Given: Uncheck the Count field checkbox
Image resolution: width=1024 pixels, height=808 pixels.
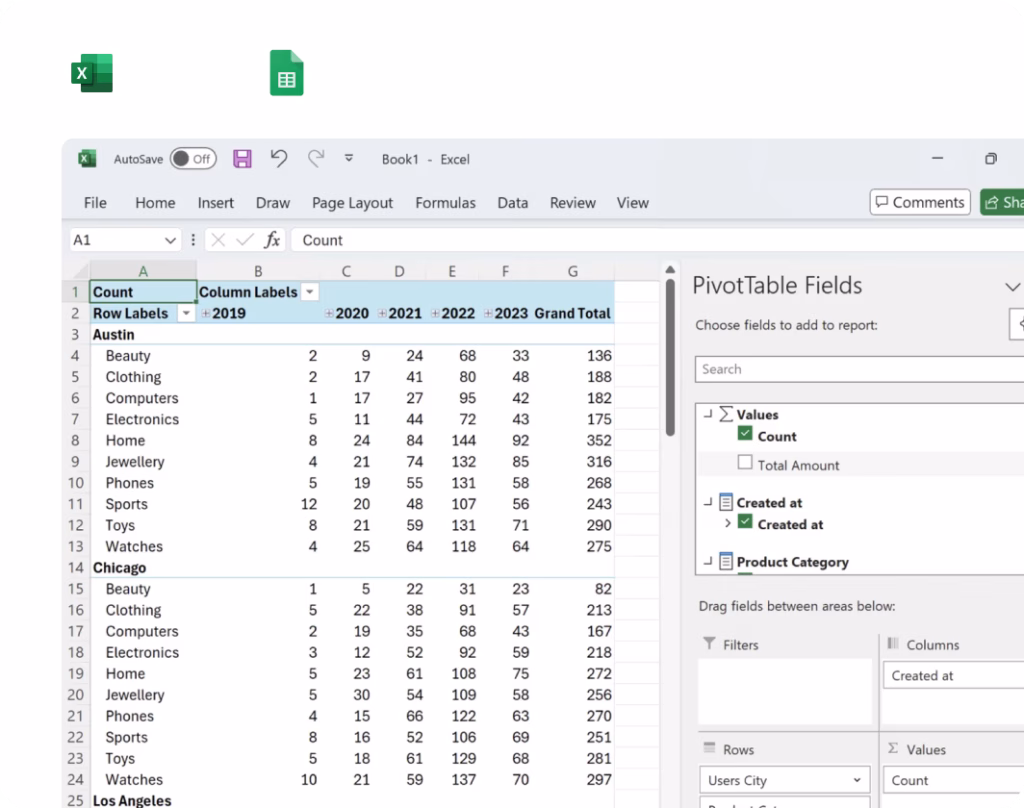Looking at the screenshot, I should pyautogui.click(x=745, y=435).
